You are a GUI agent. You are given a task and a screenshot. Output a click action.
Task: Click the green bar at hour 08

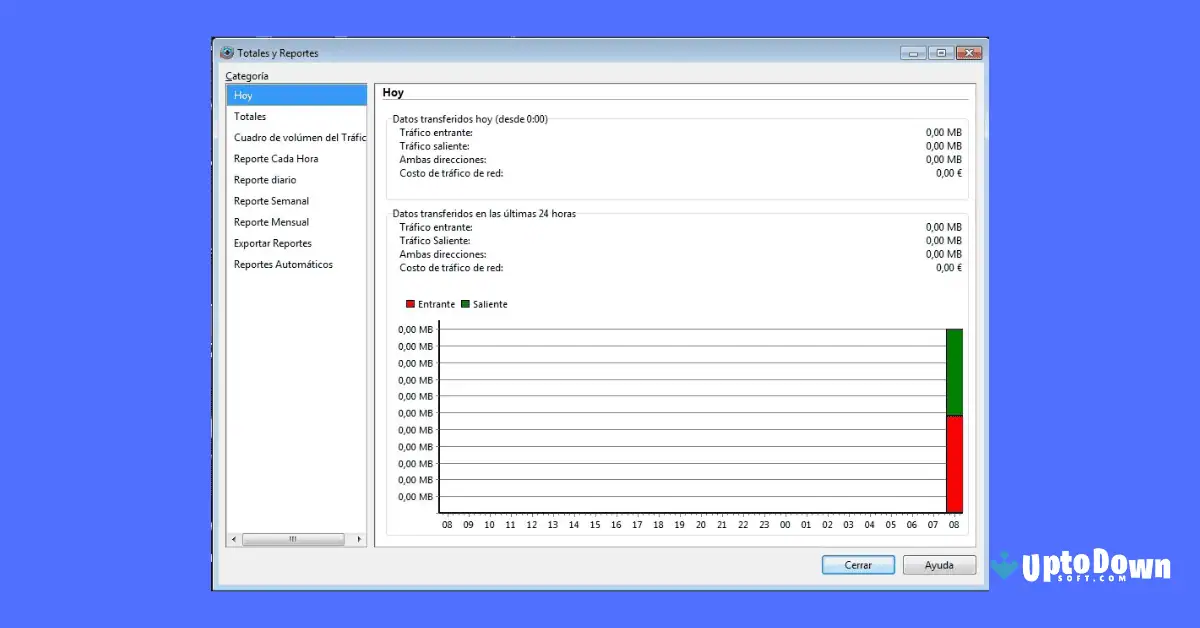pyautogui.click(x=953, y=370)
